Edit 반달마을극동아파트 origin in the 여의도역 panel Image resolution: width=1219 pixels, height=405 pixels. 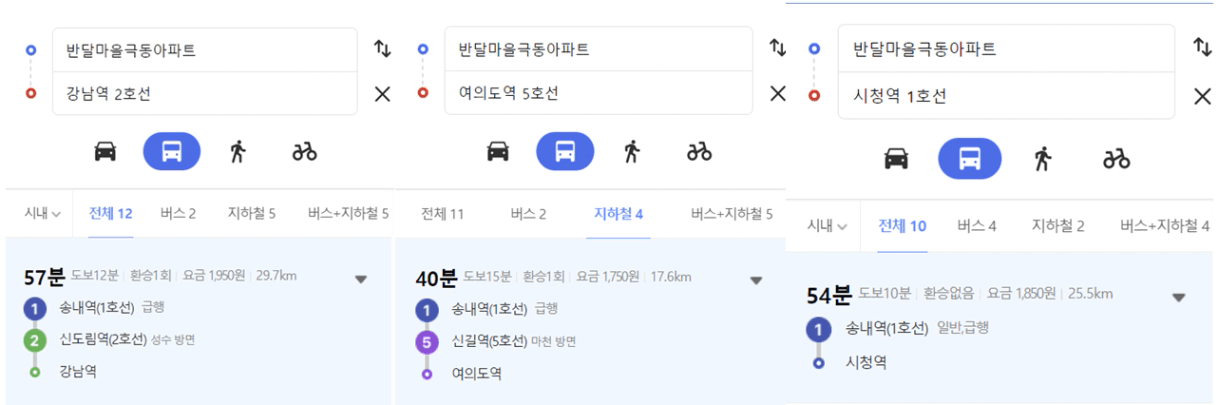pos(598,49)
